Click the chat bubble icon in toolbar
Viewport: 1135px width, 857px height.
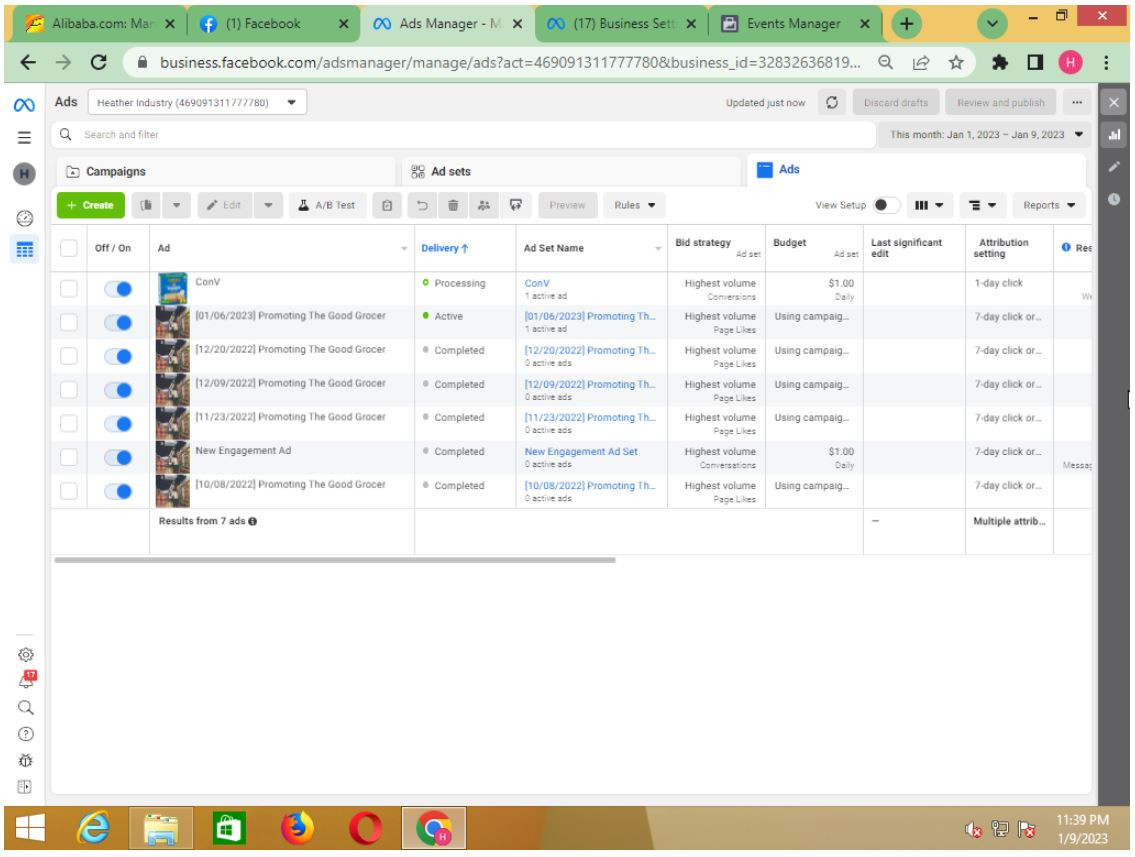(x=516, y=206)
